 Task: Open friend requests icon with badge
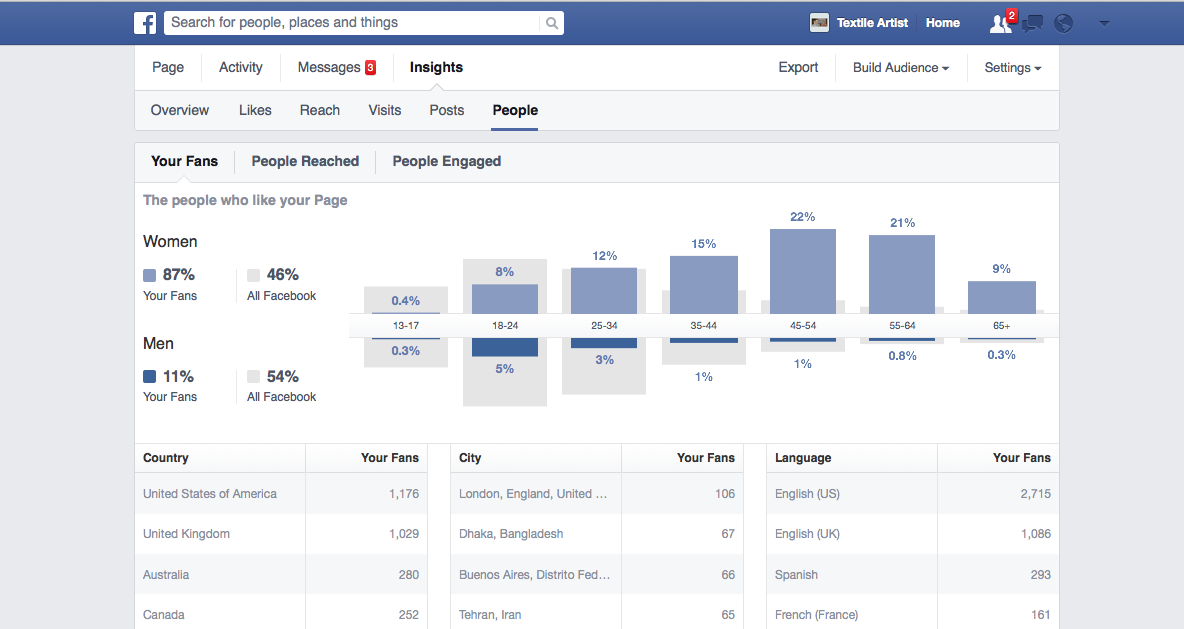(1002, 23)
